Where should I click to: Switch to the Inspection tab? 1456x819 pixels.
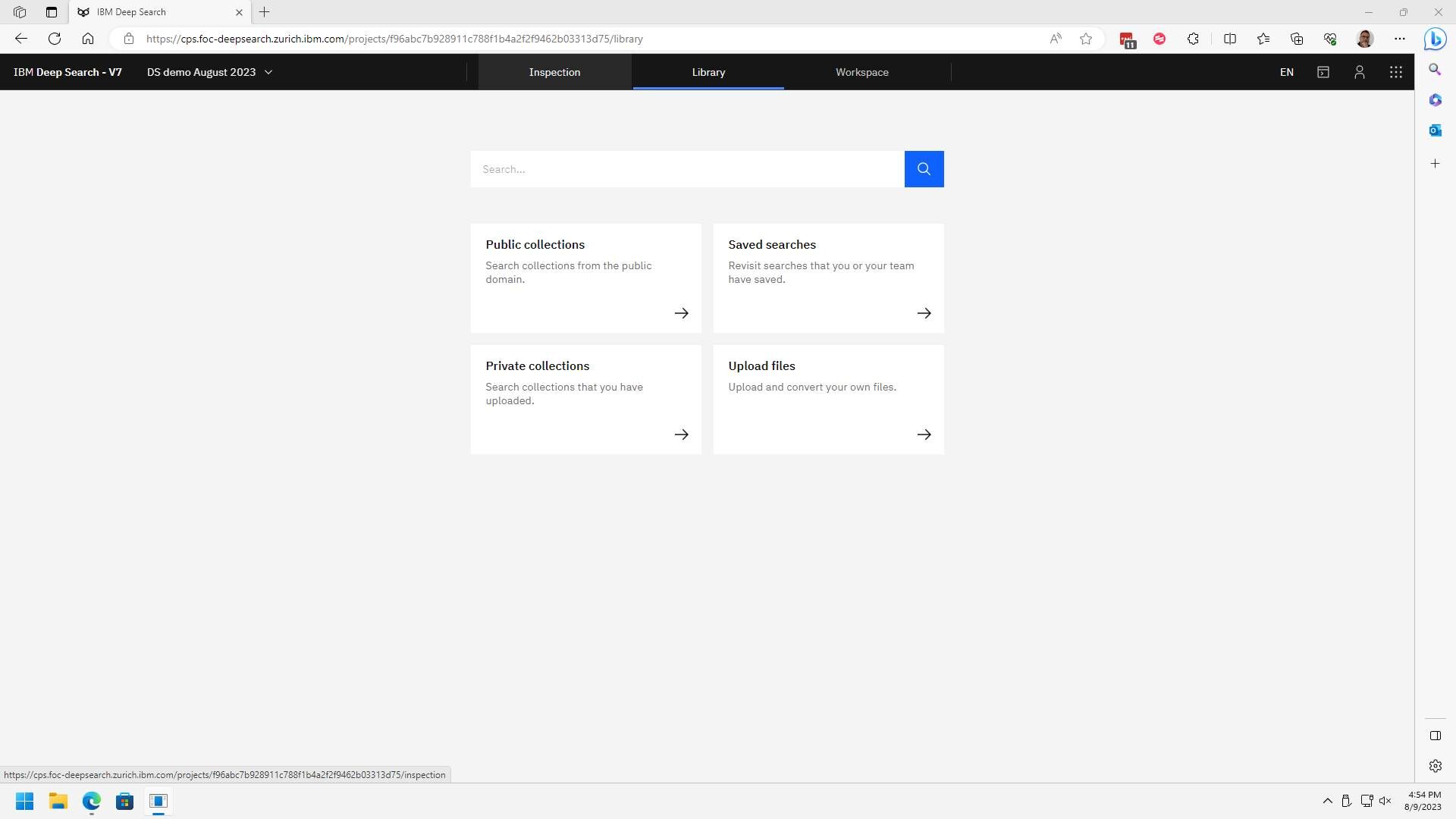pyautogui.click(x=554, y=72)
